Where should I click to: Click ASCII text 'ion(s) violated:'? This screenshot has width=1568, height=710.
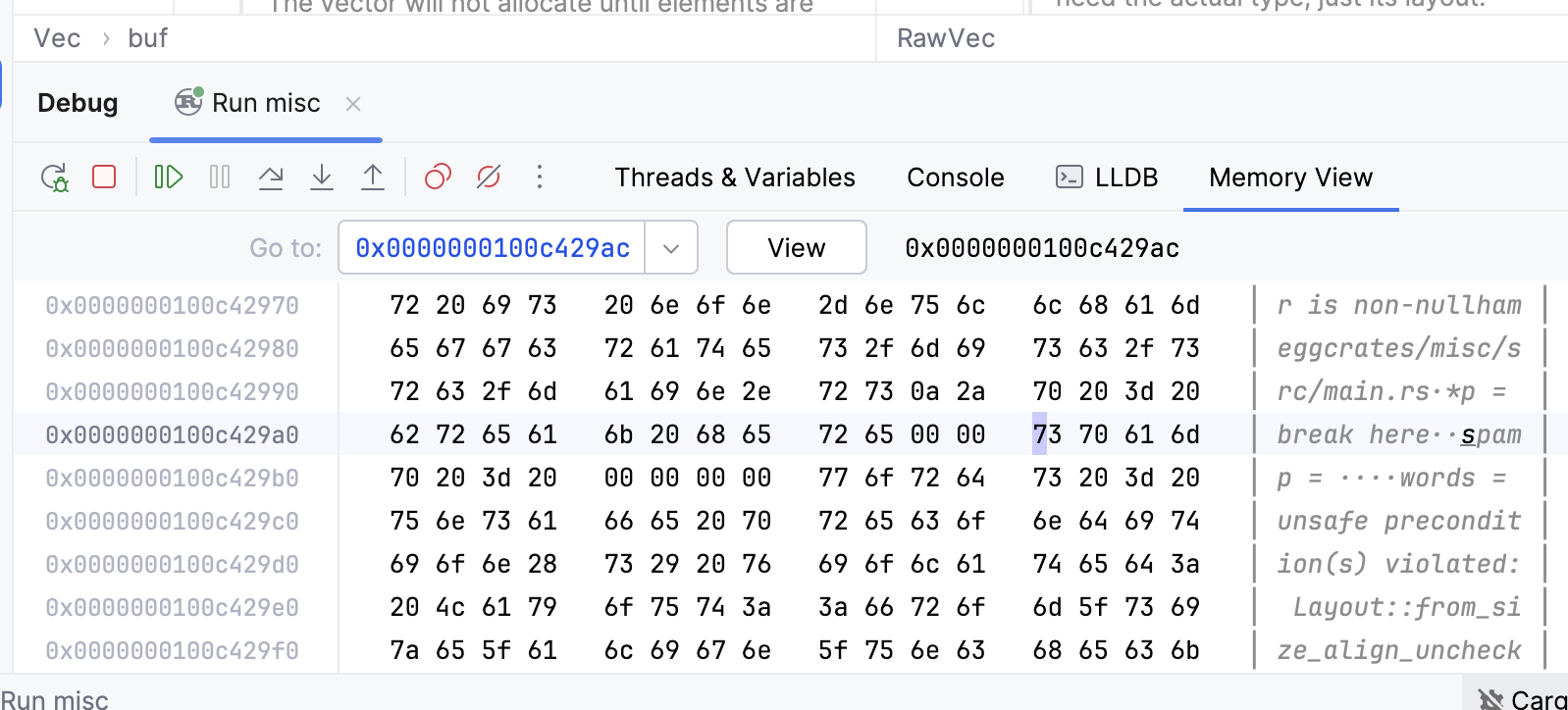point(1399,564)
